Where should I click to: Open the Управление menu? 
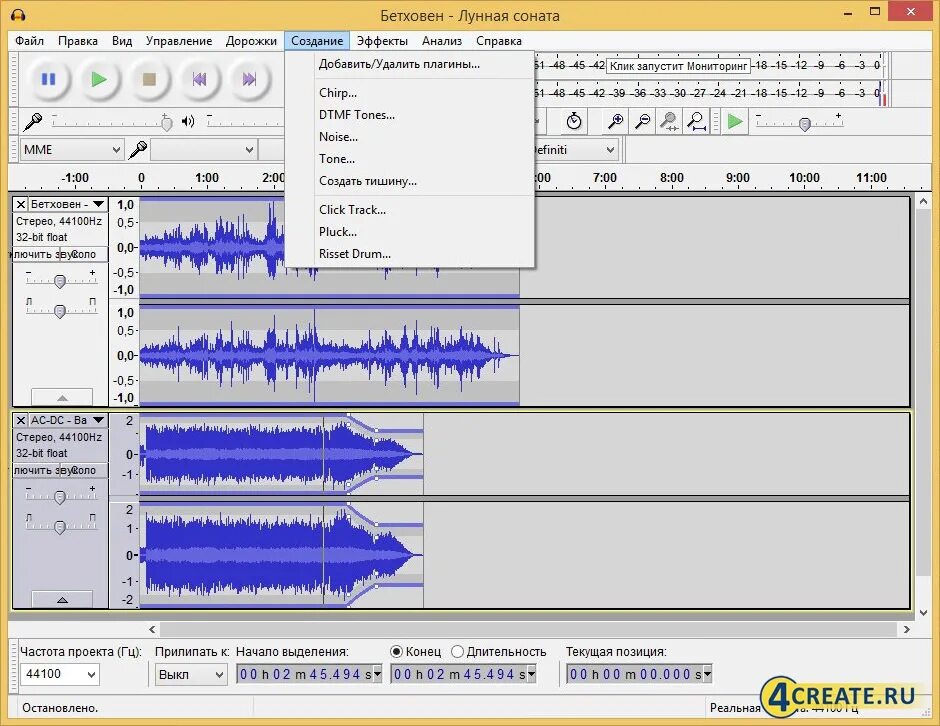pyautogui.click(x=179, y=41)
